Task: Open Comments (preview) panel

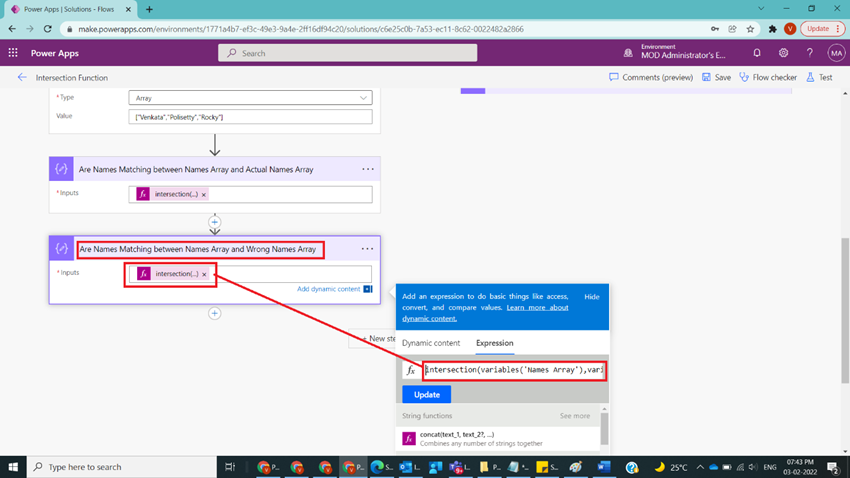Action: click(x=651, y=77)
